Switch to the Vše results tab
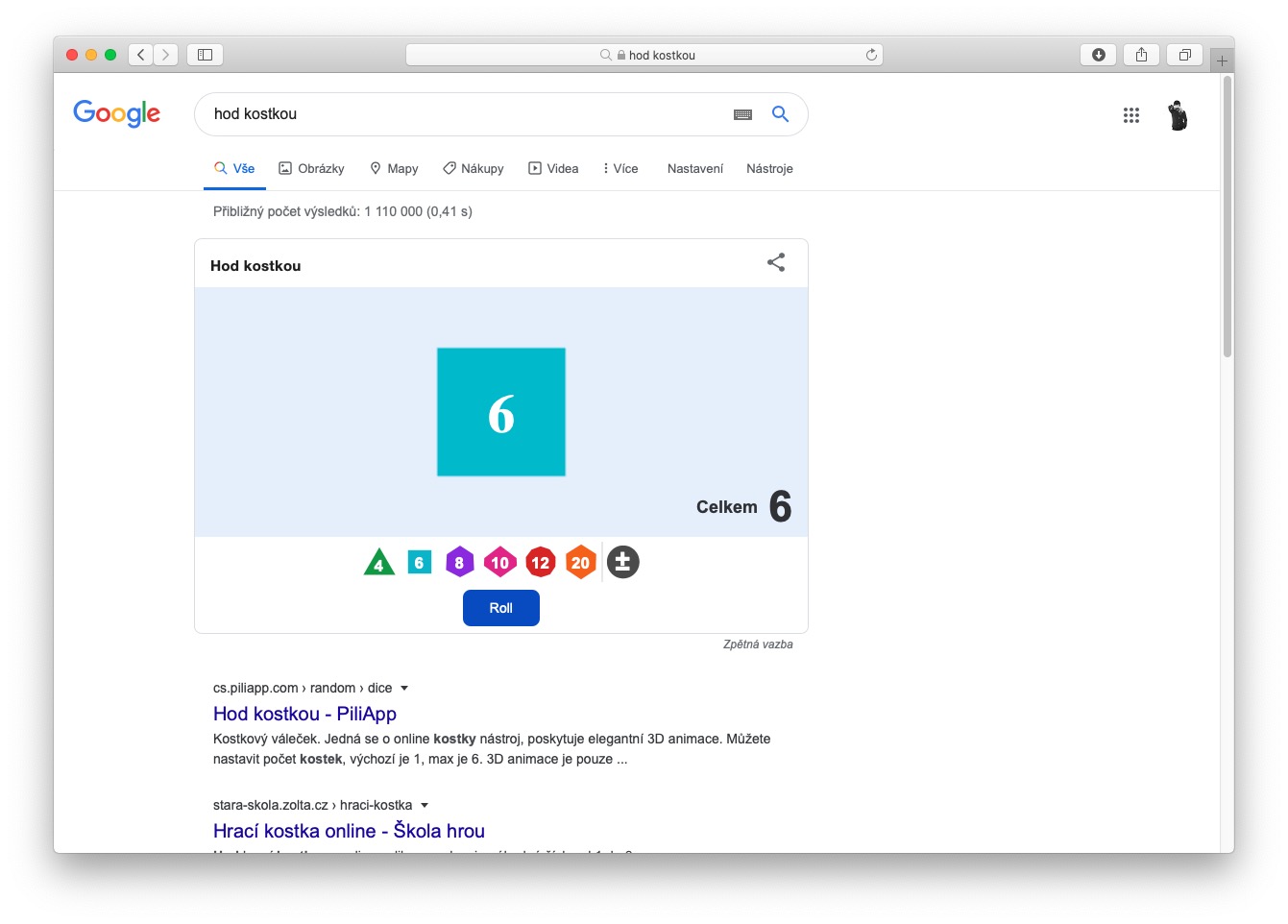1288x924 pixels. click(234, 168)
